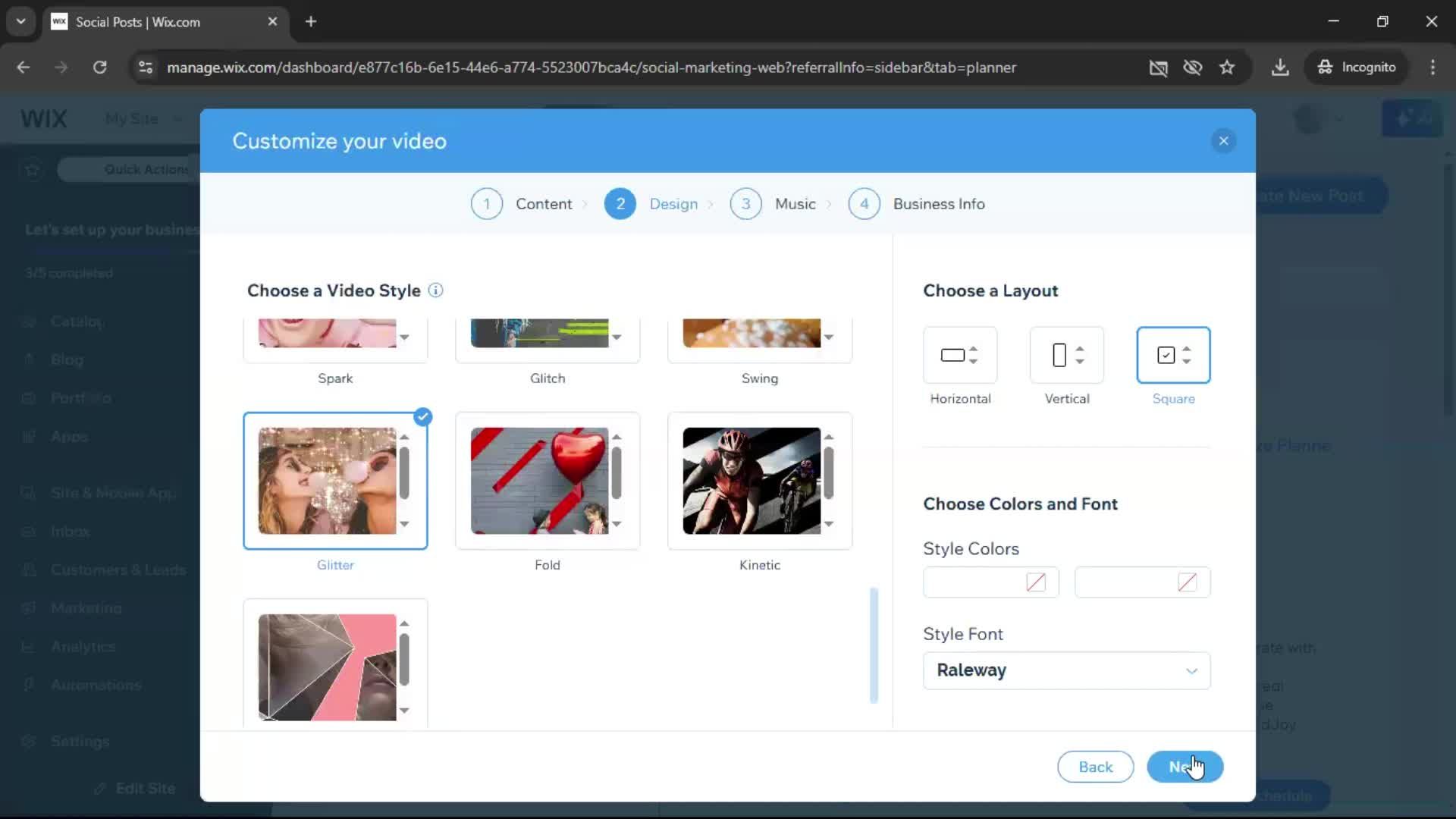Click the third-party cookies eye icon
The image size is (1456, 819).
tap(1193, 67)
